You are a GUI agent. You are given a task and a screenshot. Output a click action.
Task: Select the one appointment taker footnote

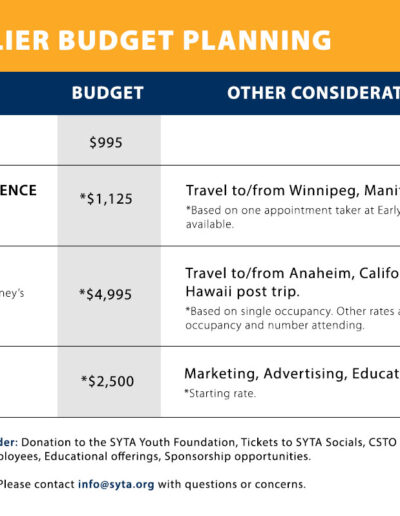[293, 210]
